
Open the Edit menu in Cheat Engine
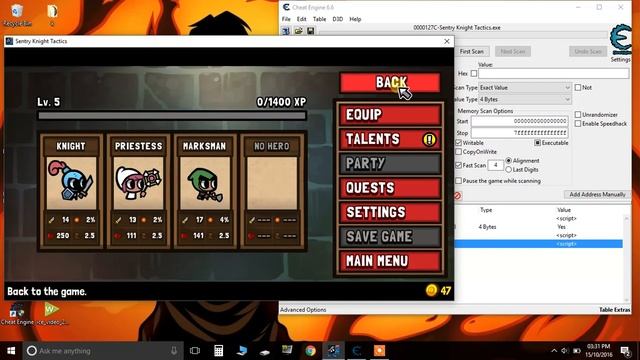pyautogui.click(x=301, y=19)
